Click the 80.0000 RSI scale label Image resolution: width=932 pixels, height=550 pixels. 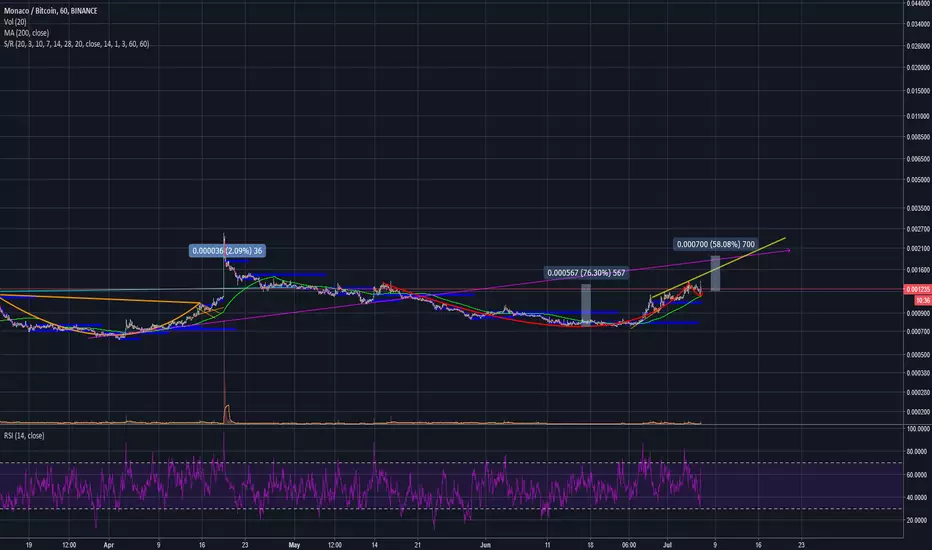(918, 452)
